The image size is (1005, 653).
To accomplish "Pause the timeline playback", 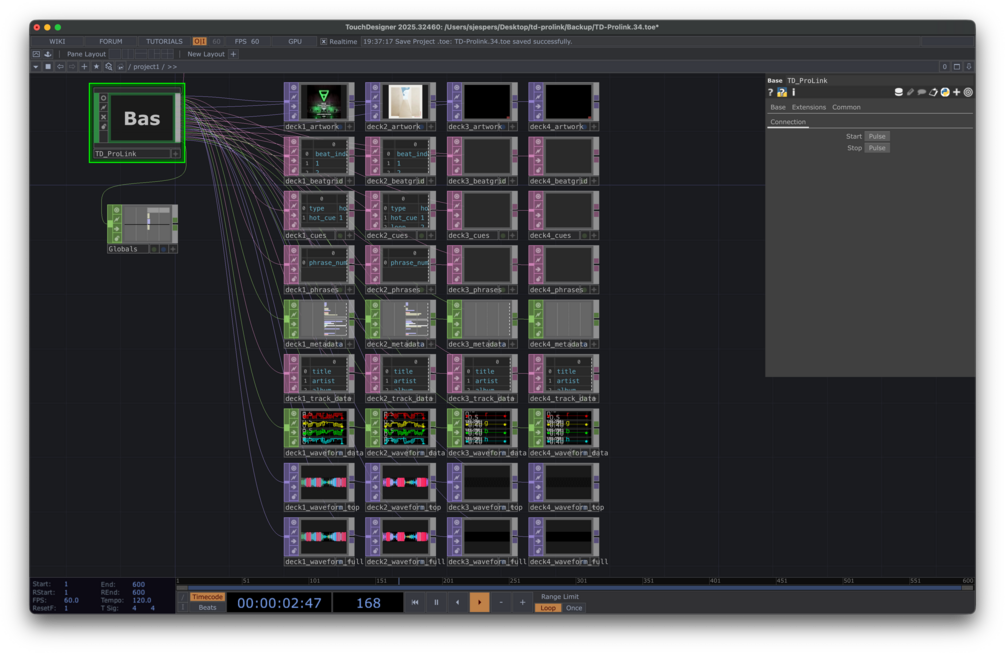I will tap(436, 602).
